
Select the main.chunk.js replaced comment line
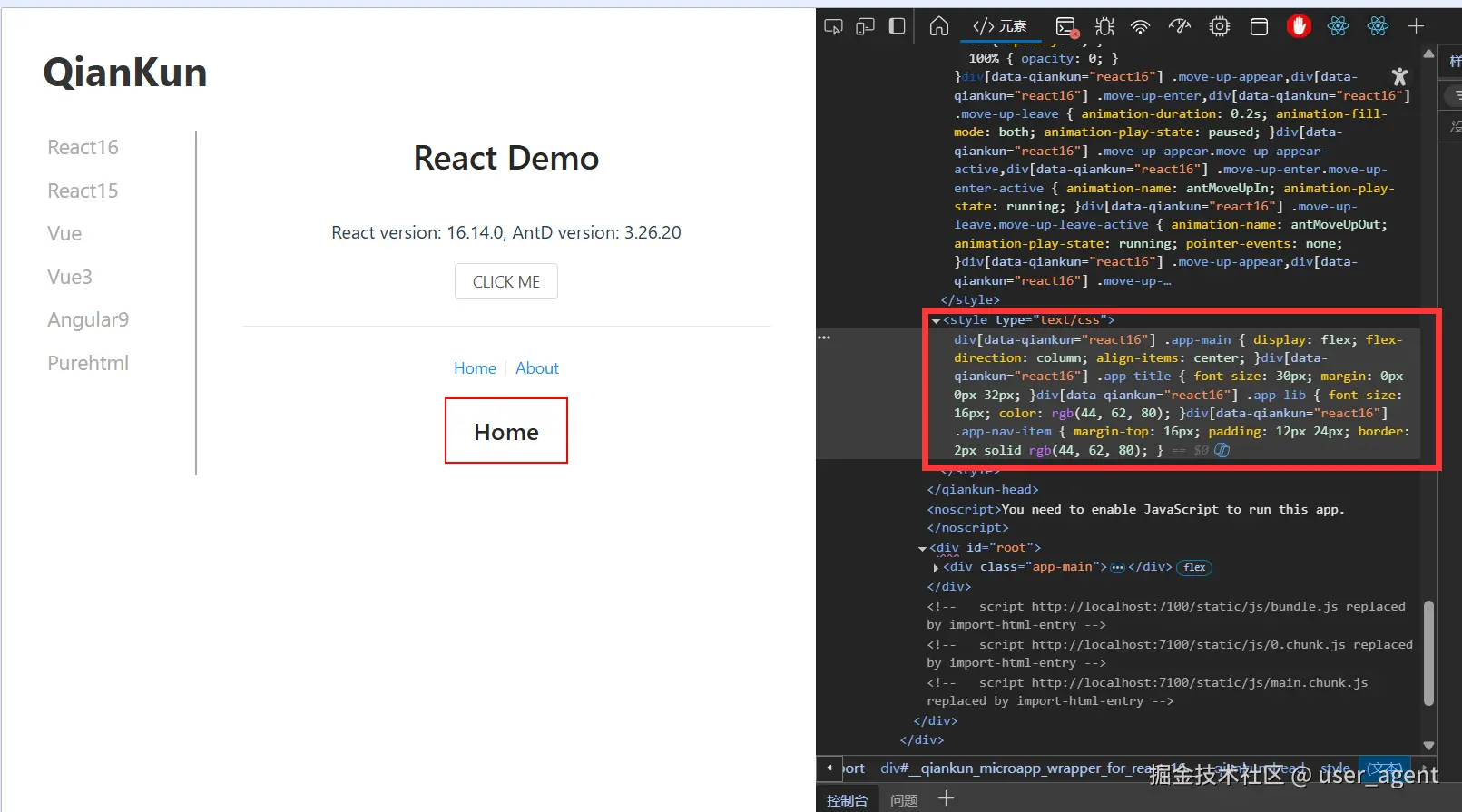point(1147,692)
